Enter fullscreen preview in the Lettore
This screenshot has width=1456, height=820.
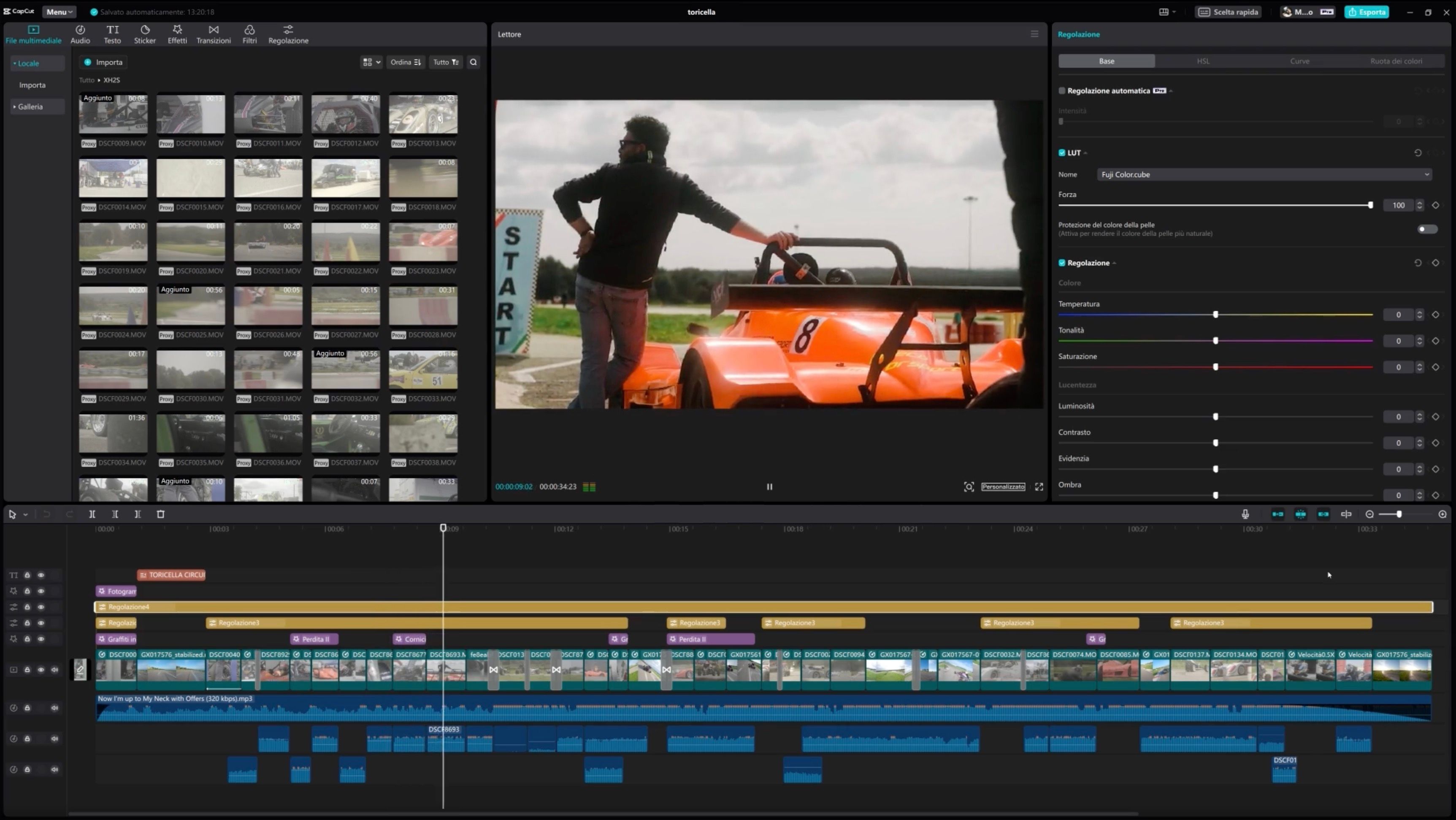(x=1039, y=486)
